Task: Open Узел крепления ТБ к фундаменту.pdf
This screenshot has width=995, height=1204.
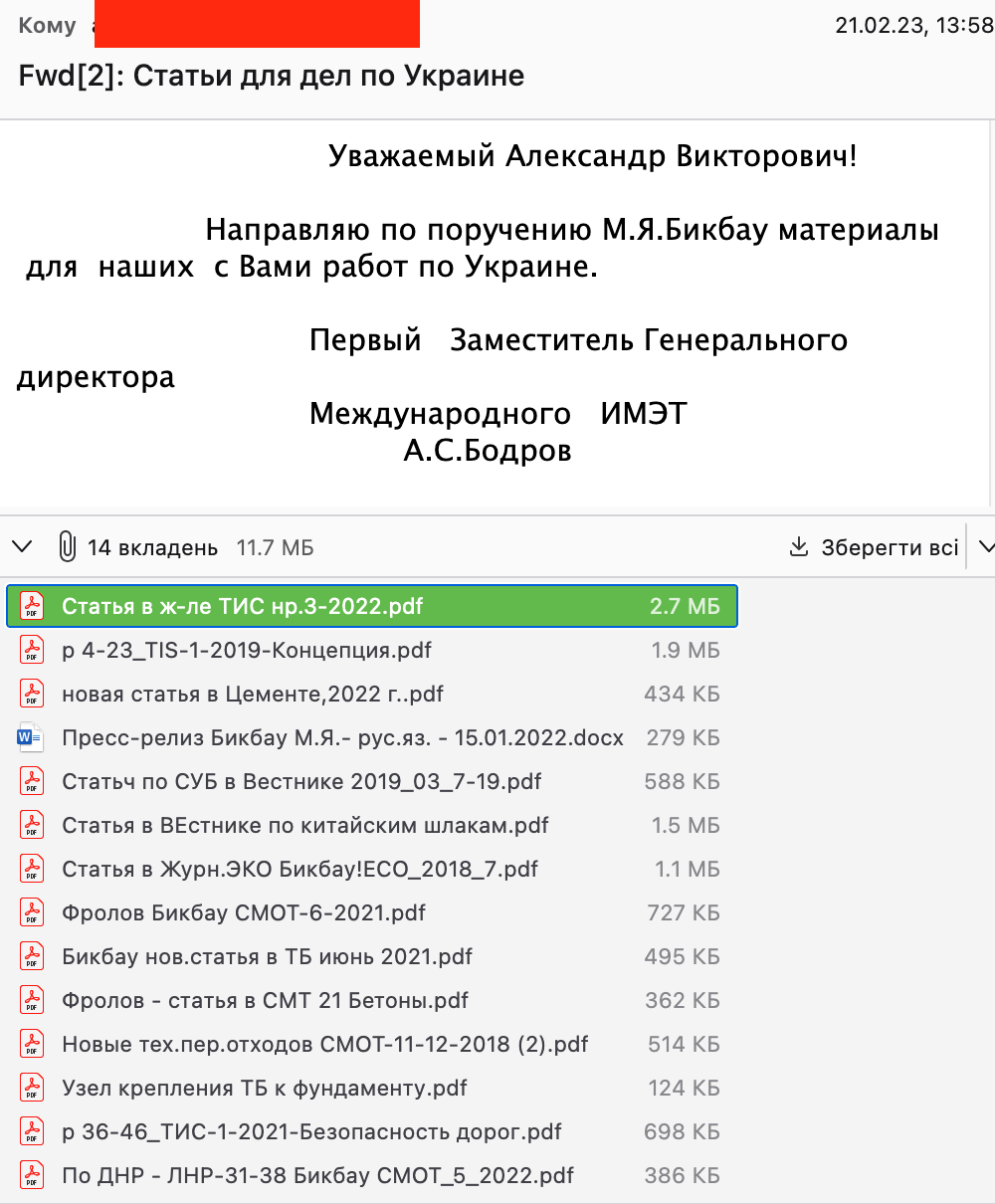Action: (x=372, y=1088)
